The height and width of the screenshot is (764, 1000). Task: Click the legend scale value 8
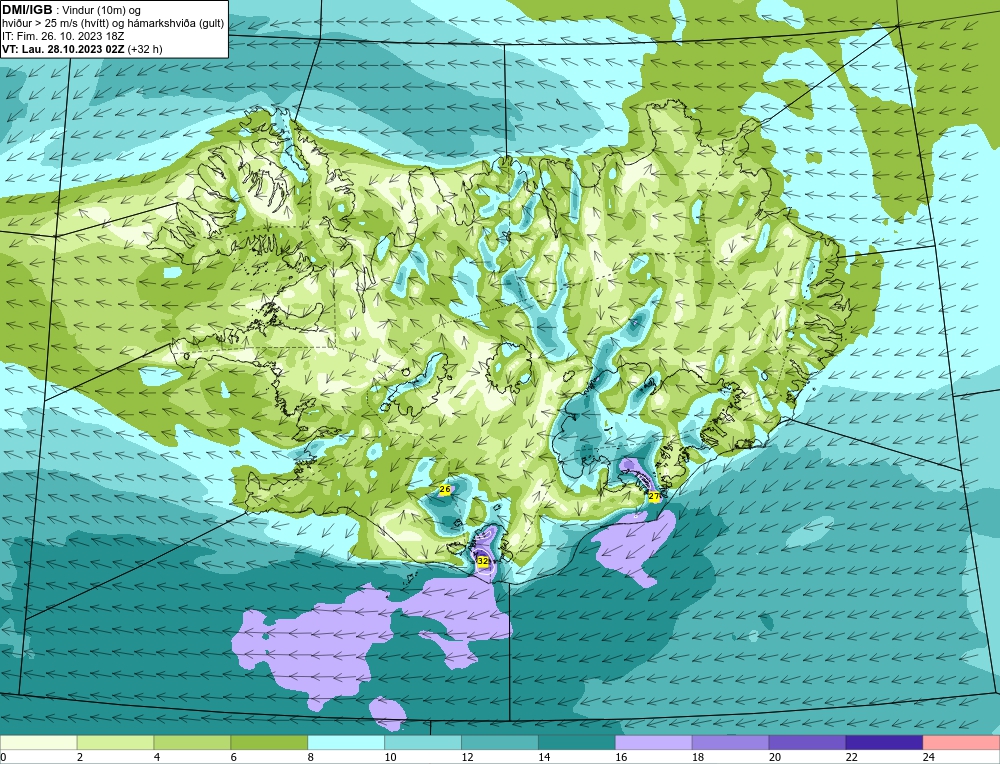tap(311, 757)
